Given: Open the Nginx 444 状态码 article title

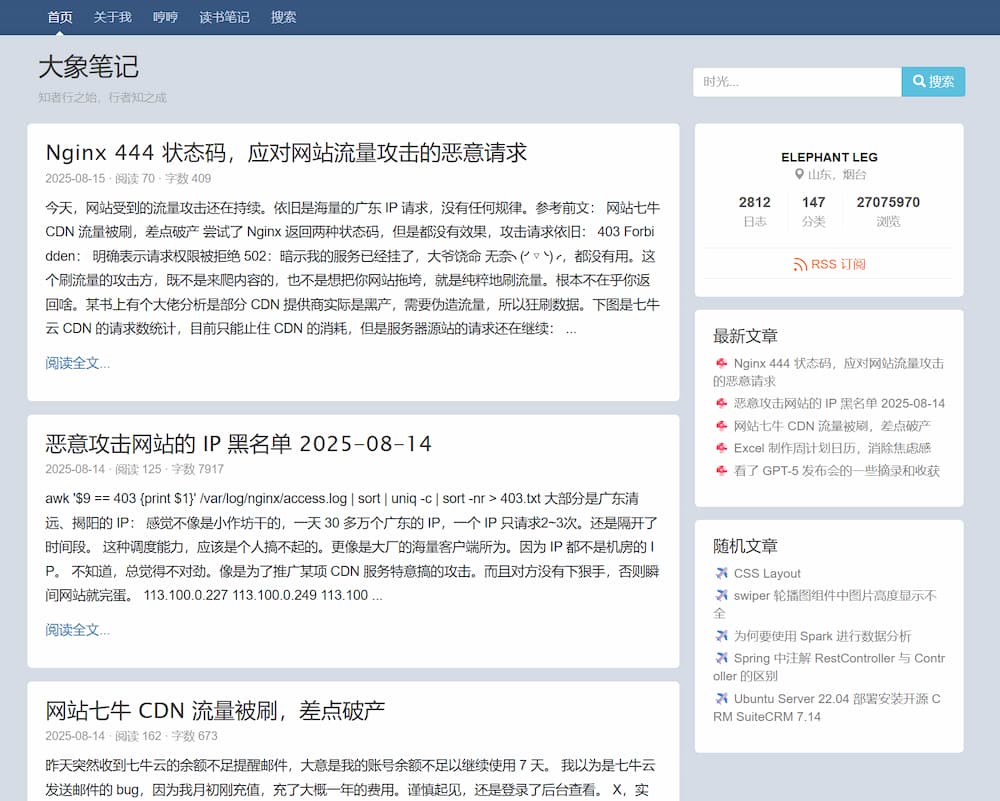Looking at the screenshot, I should (286, 152).
